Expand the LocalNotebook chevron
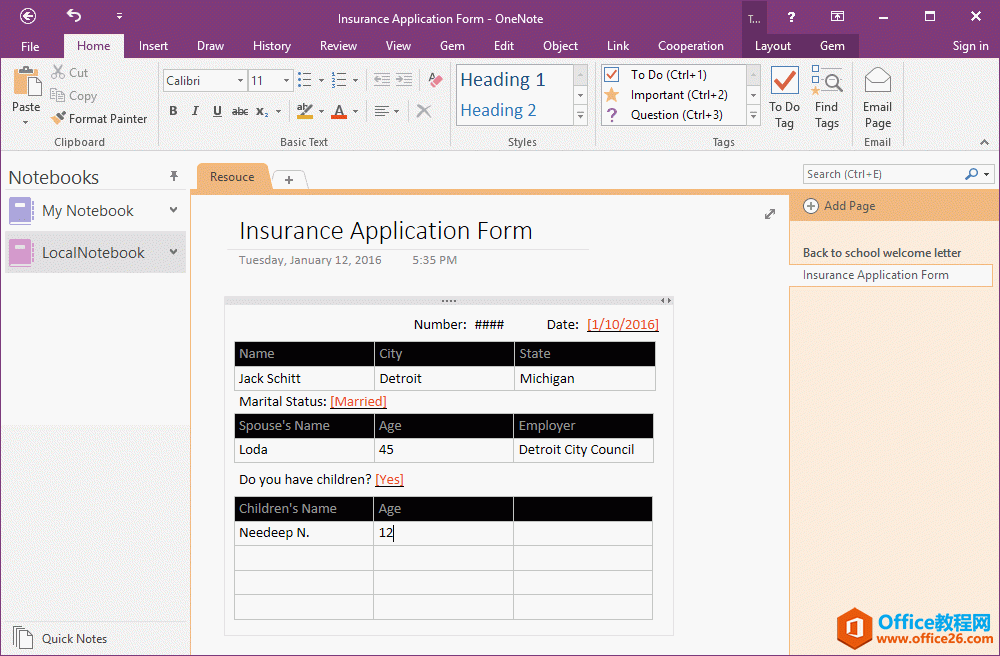The width and height of the screenshot is (1000, 656). tap(173, 252)
